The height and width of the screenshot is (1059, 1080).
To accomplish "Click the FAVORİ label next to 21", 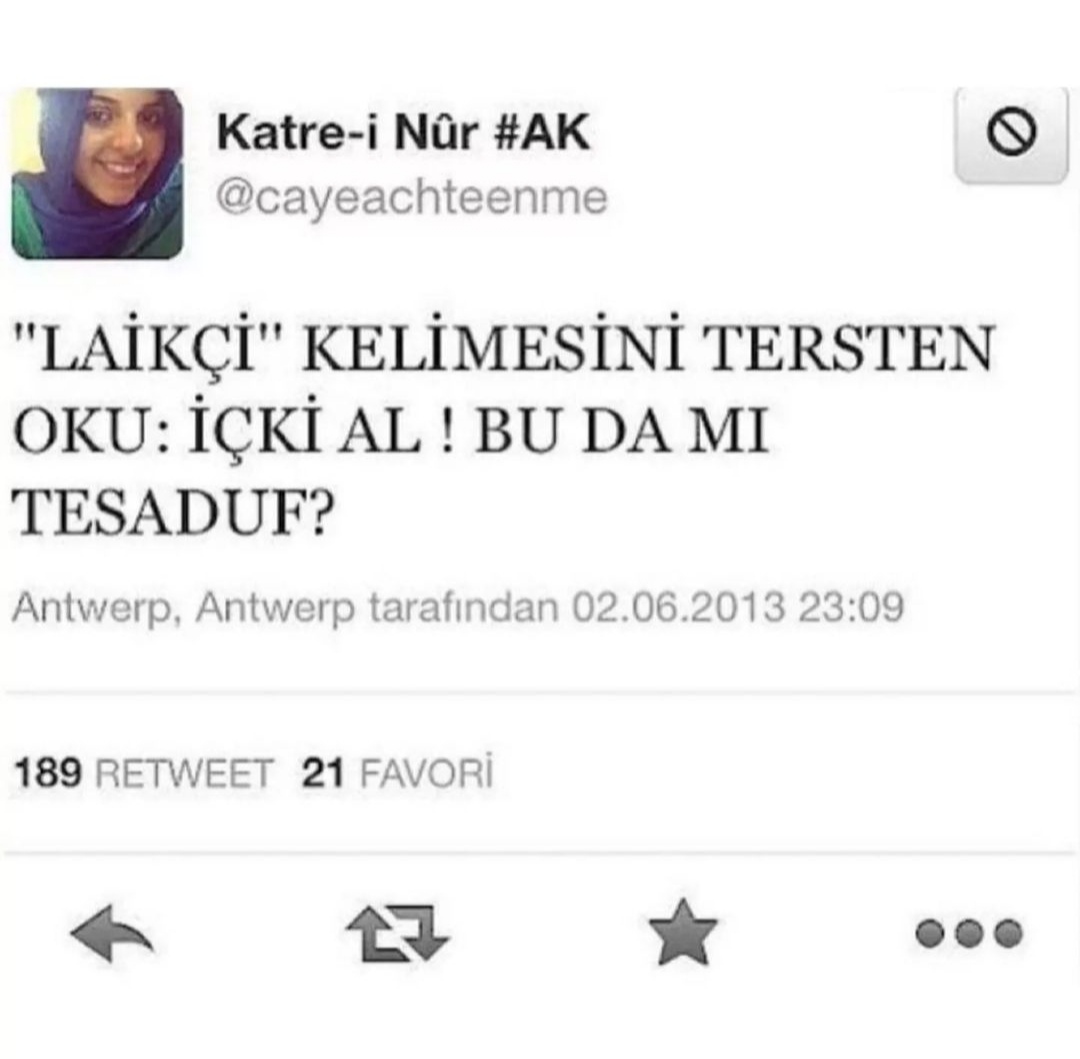I will (x=427, y=773).
